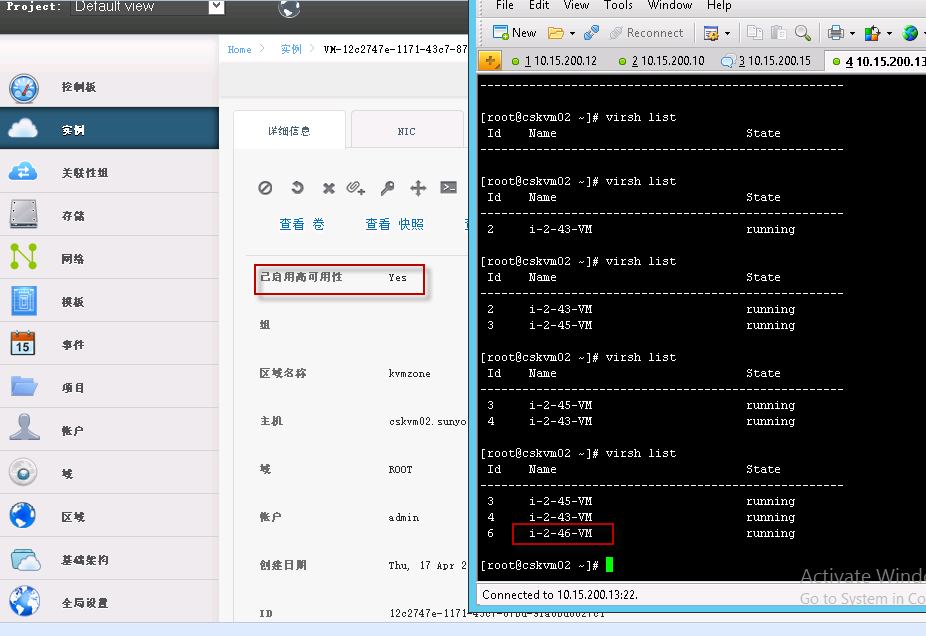Reset password using the key icon
The image size is (926, 636).
(x=387, y=188)
